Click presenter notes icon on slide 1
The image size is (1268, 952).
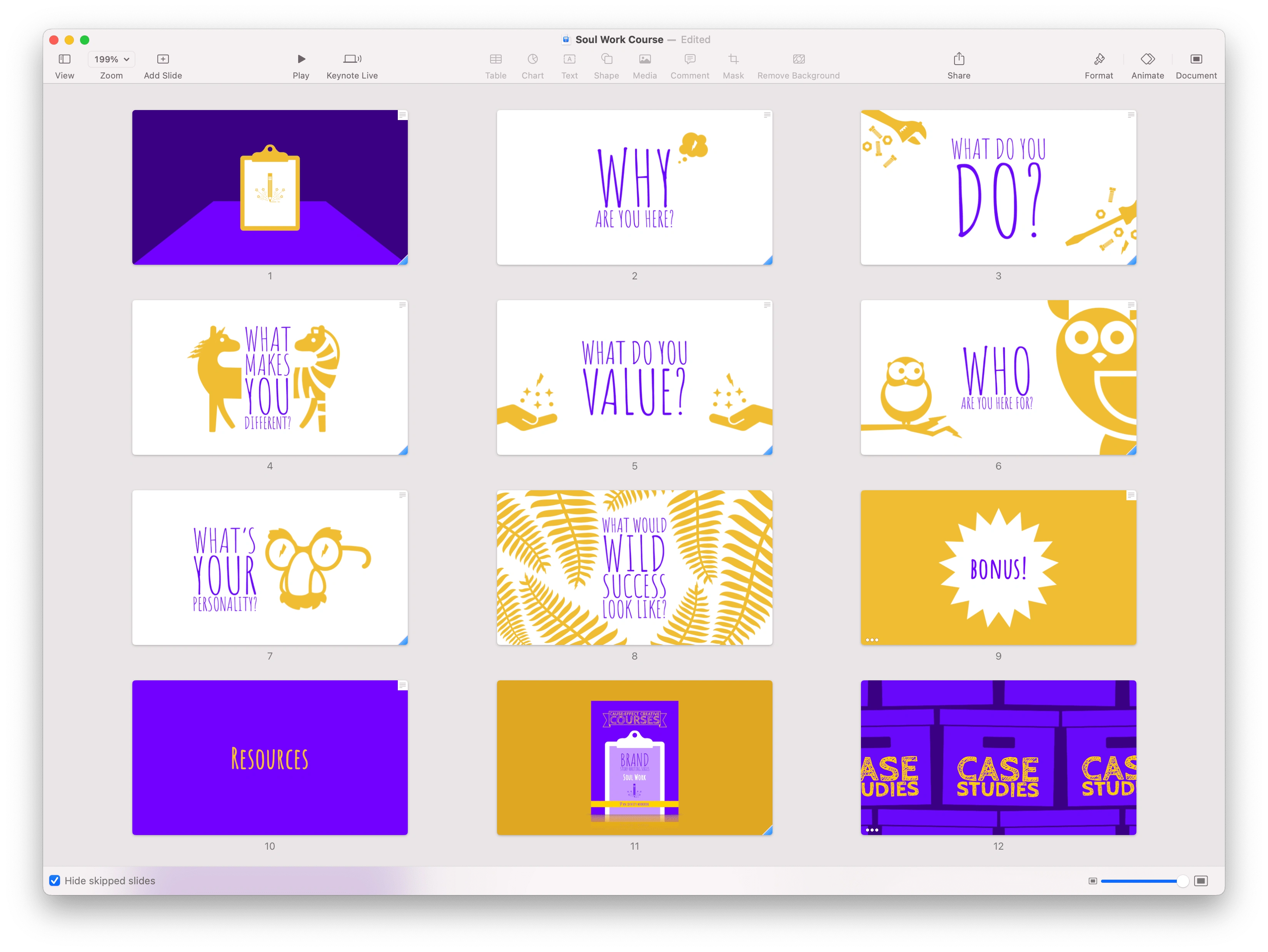(x=402, y=115)
